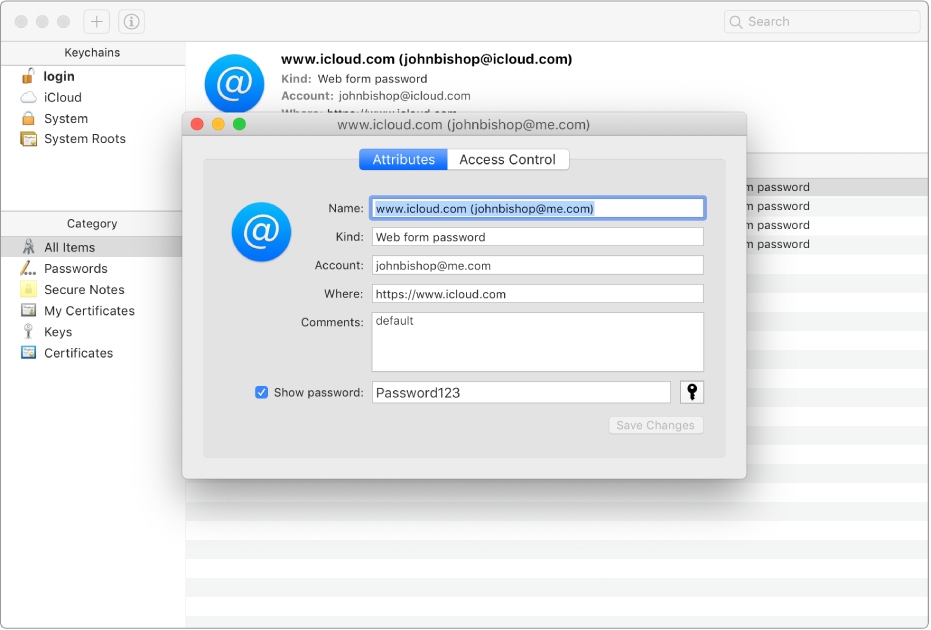Open the Secure Notes category
This screenshot has width=931, height=630.
(x=81, y=289)
